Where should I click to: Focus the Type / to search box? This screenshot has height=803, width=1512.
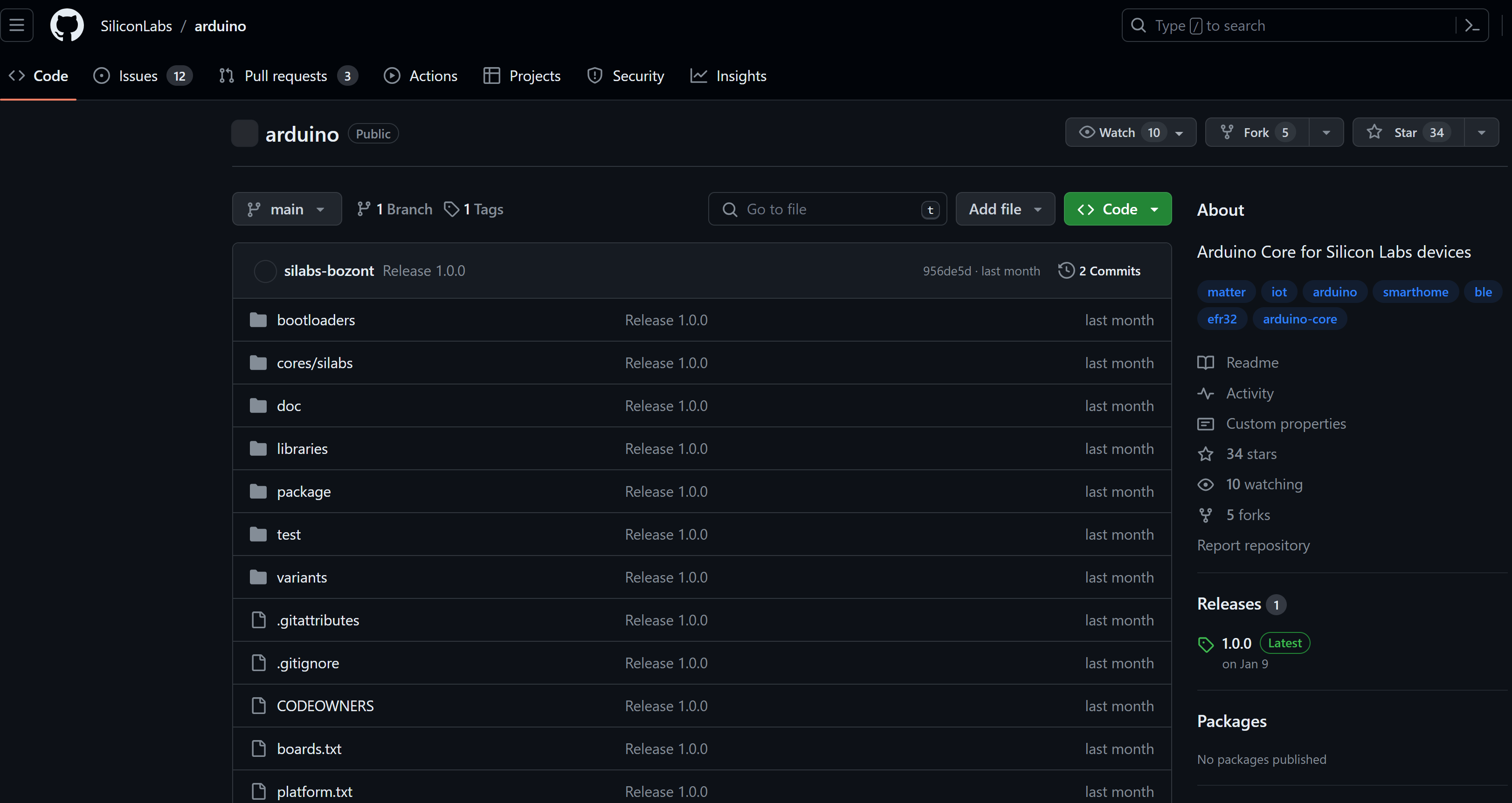(x=1305, y=25)
